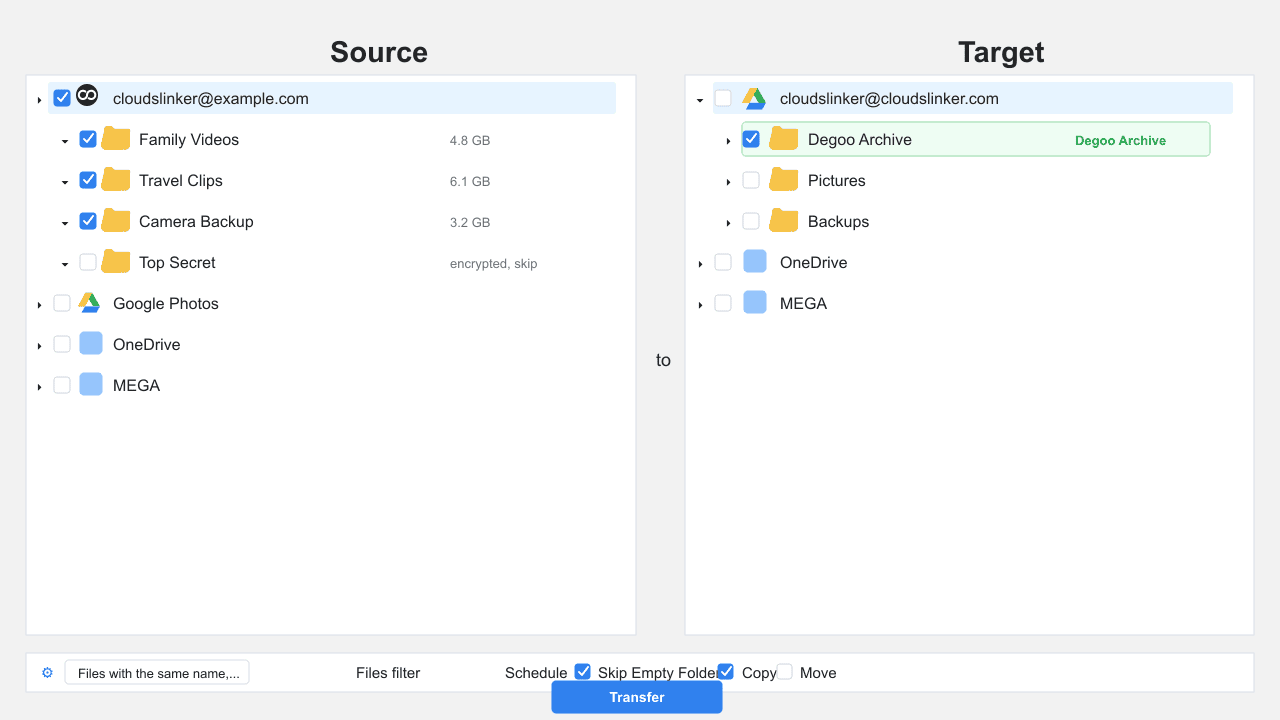
Task: Check the Backups folder checkbox
Action: click(751, 221)
